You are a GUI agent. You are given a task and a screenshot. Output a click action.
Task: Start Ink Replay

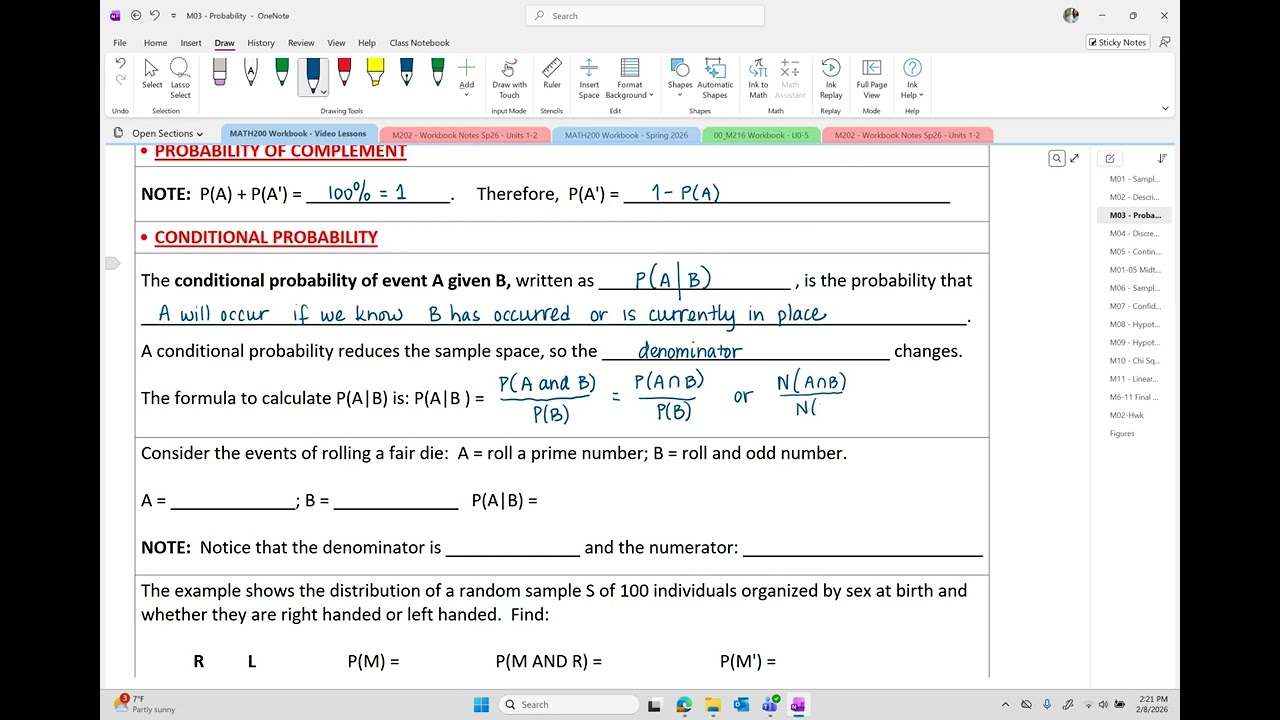pos(831,77)
